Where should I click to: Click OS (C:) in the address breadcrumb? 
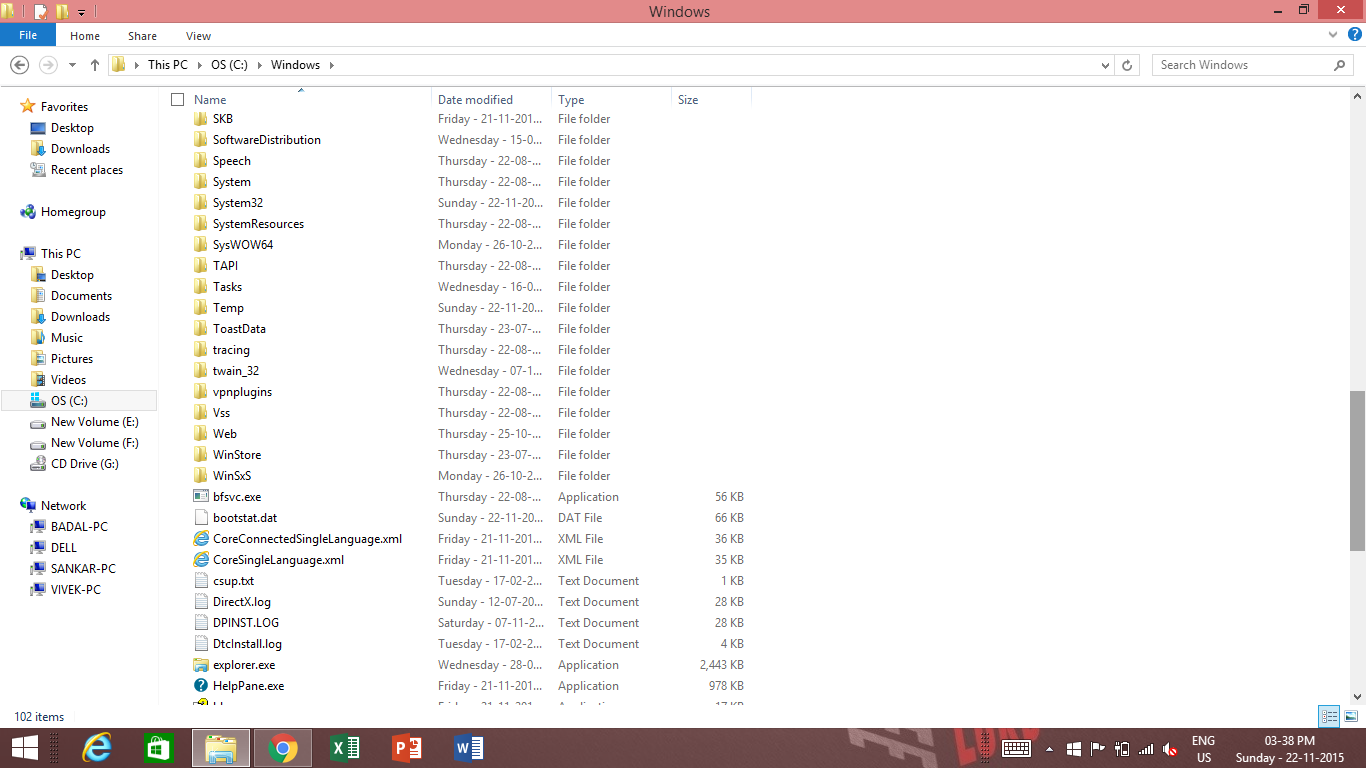pos(229,65)
